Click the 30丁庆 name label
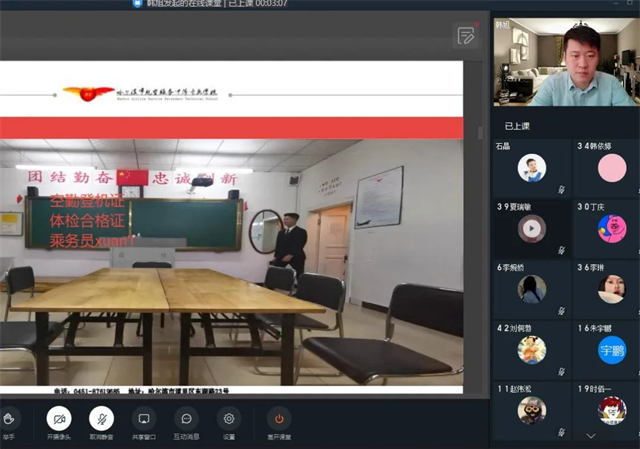640x449 pixels. pos(591,207)
